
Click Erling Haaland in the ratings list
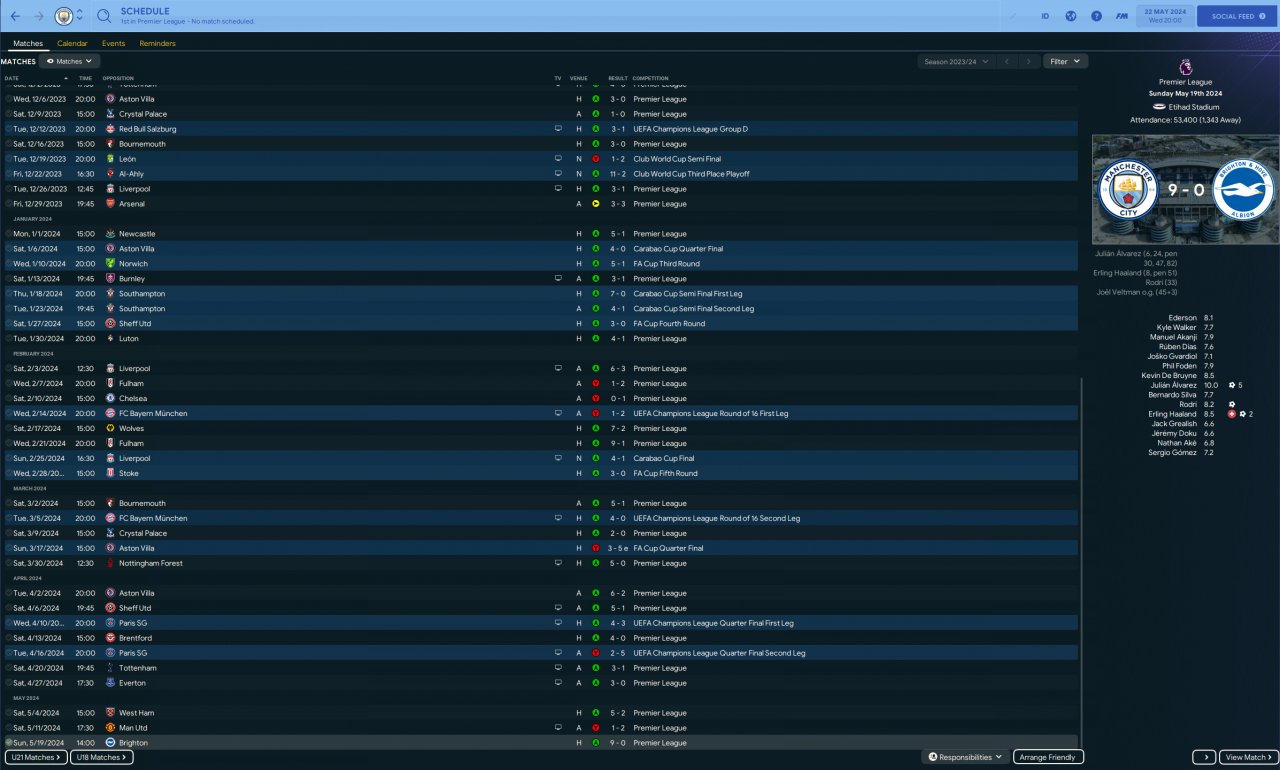click(1173, 414)
